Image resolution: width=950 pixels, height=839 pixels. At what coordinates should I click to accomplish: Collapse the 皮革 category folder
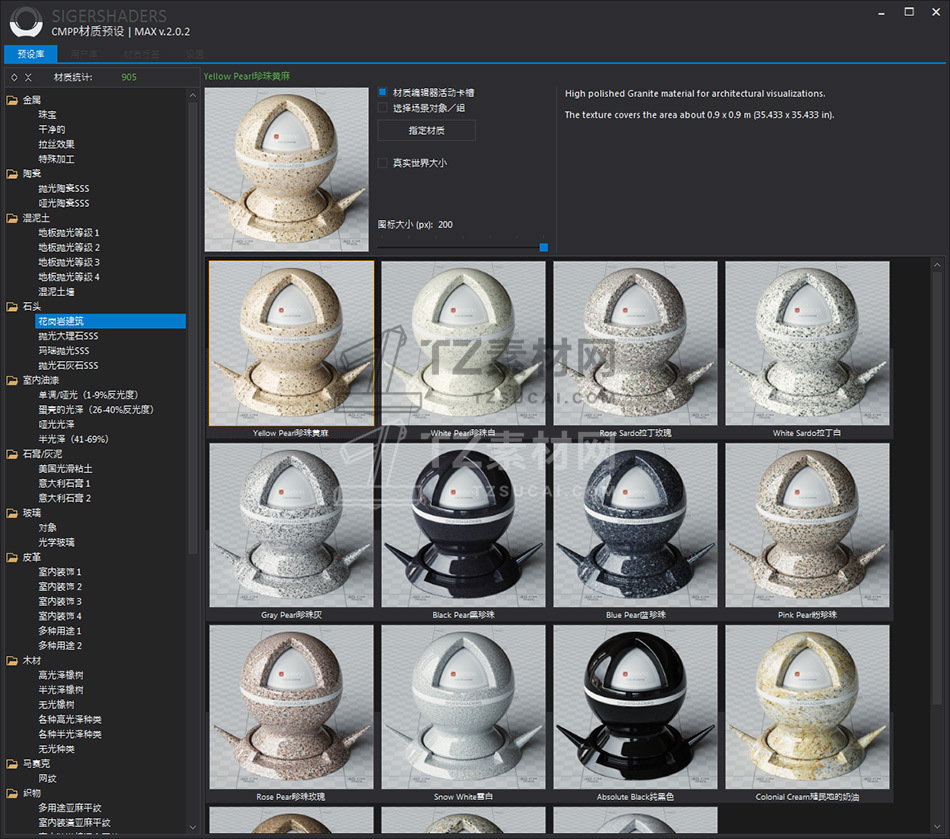(12, 557)
